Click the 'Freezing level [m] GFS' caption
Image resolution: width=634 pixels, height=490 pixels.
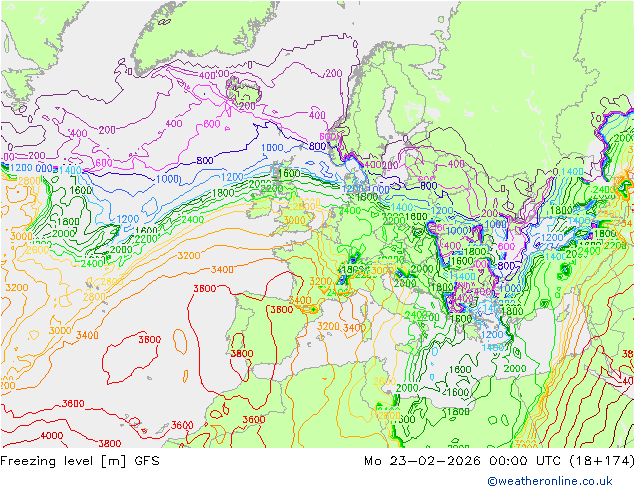pos(80,461)
